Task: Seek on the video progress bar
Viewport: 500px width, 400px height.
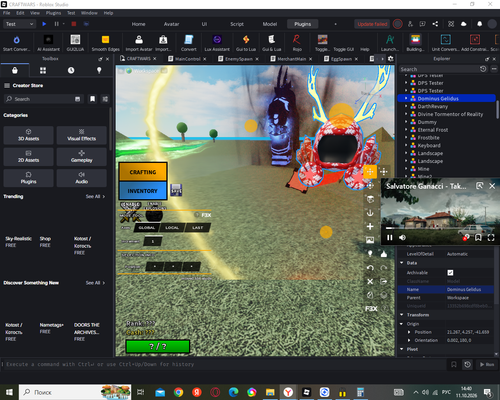Action: [x=439, y=228]
